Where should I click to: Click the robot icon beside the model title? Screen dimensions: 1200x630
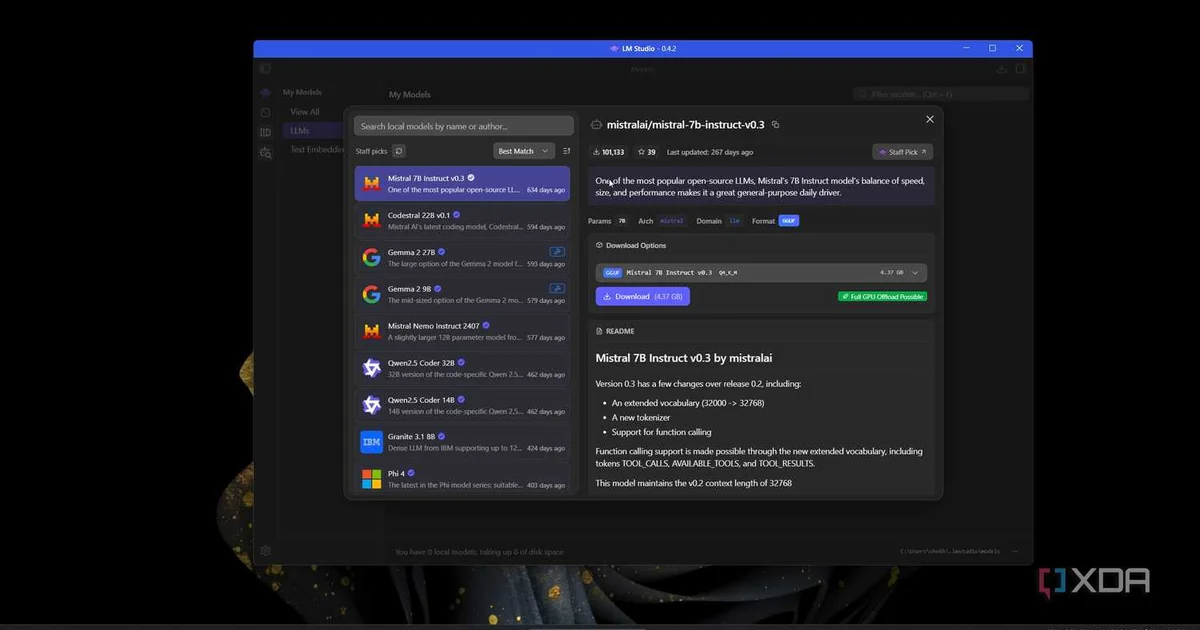click(x=597, y=125)
